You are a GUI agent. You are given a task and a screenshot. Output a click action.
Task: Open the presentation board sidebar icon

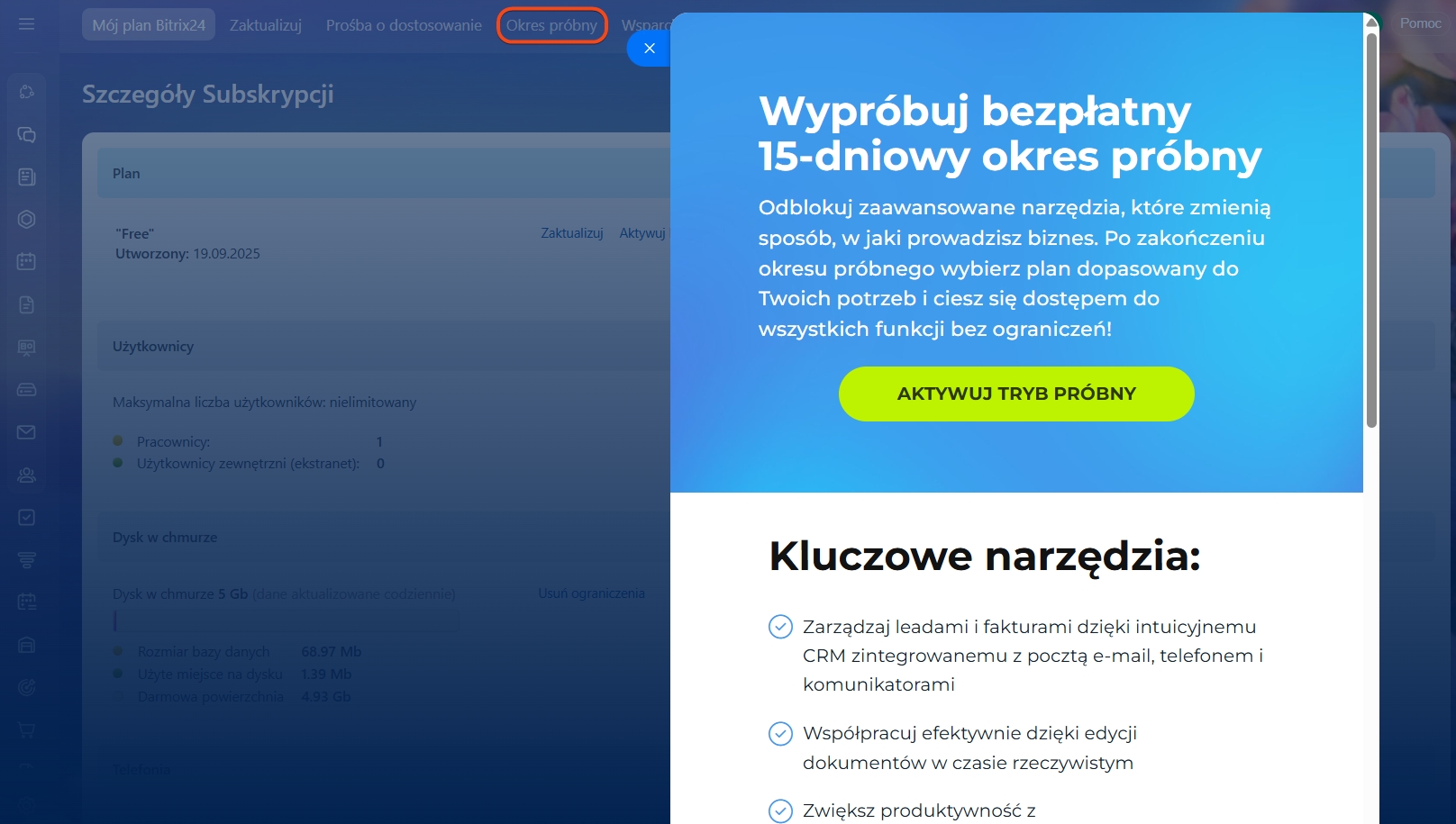(26, 348)
